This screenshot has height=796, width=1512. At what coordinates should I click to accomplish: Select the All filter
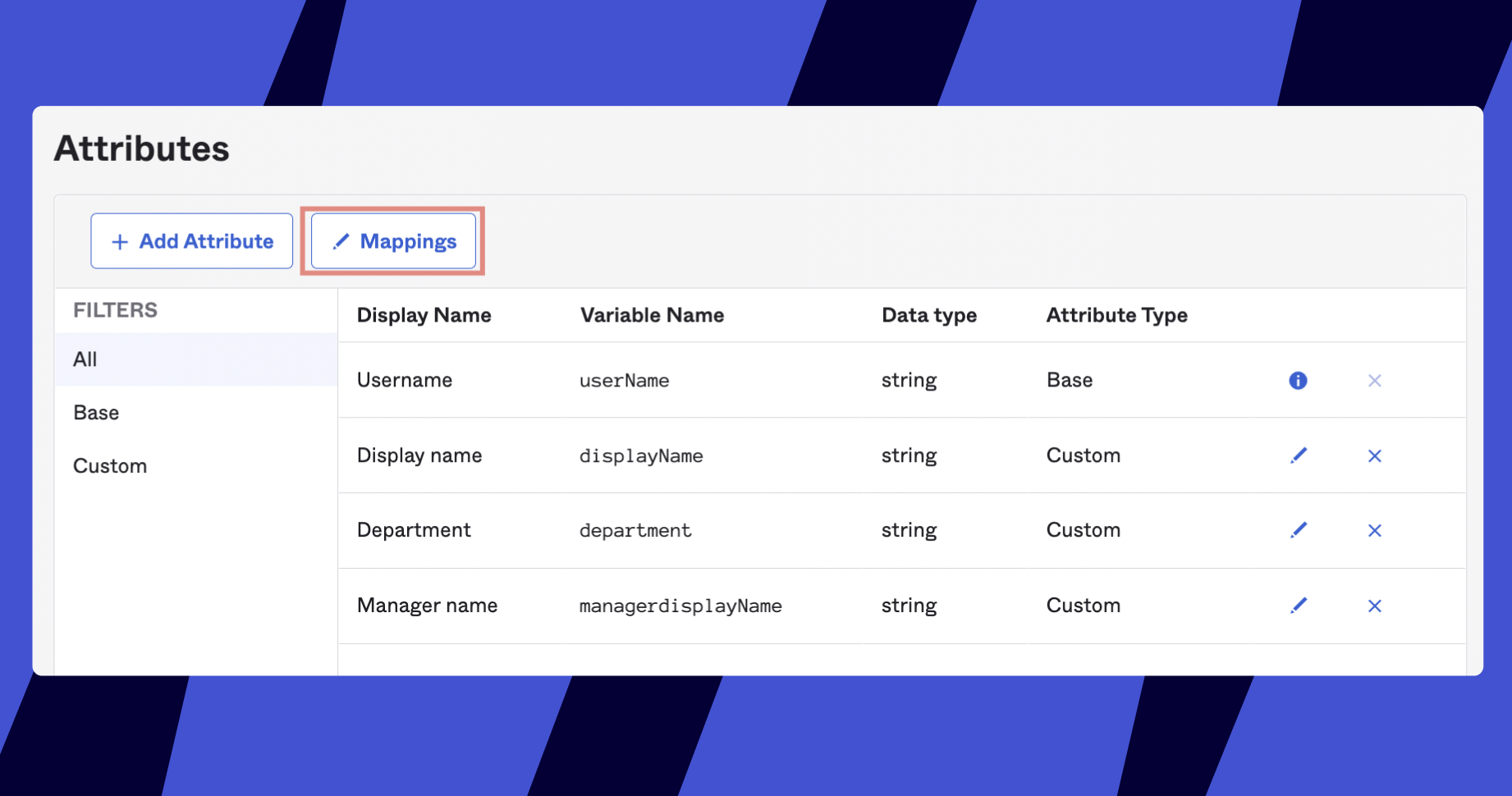point(85,359)
